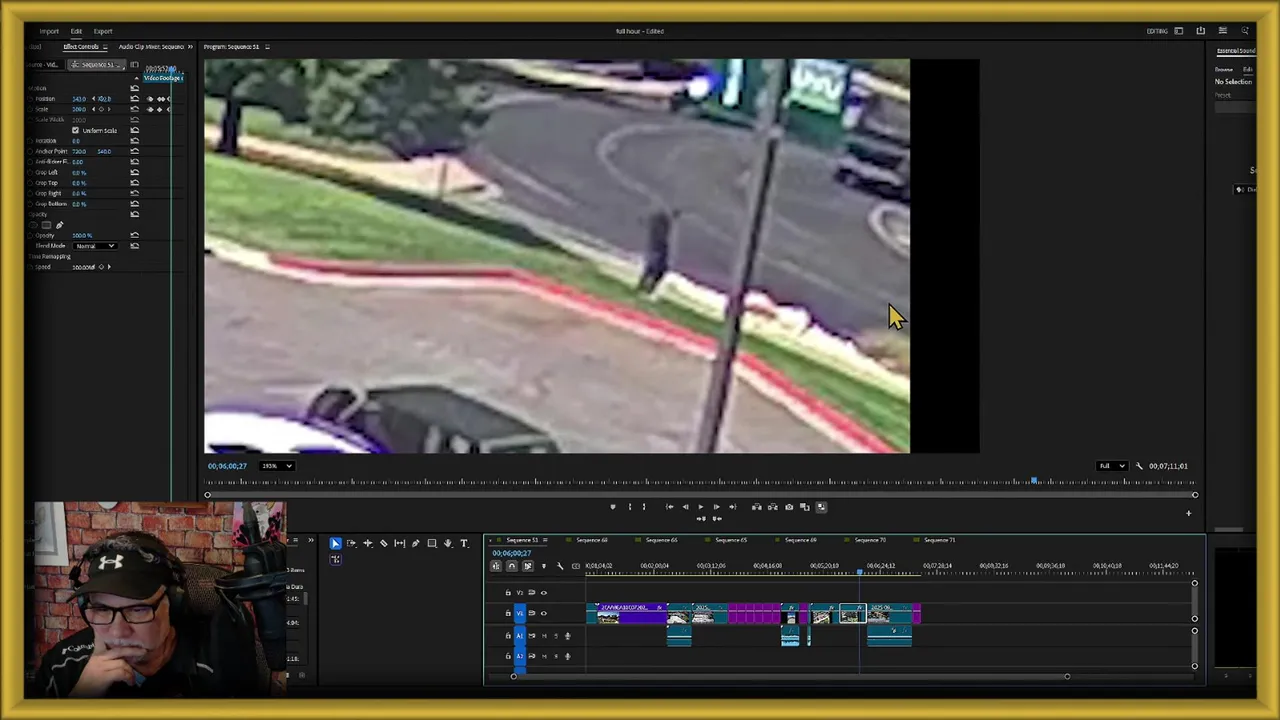
Task: Expand Speed property arrow under Time Remapping
Action: 109,267
